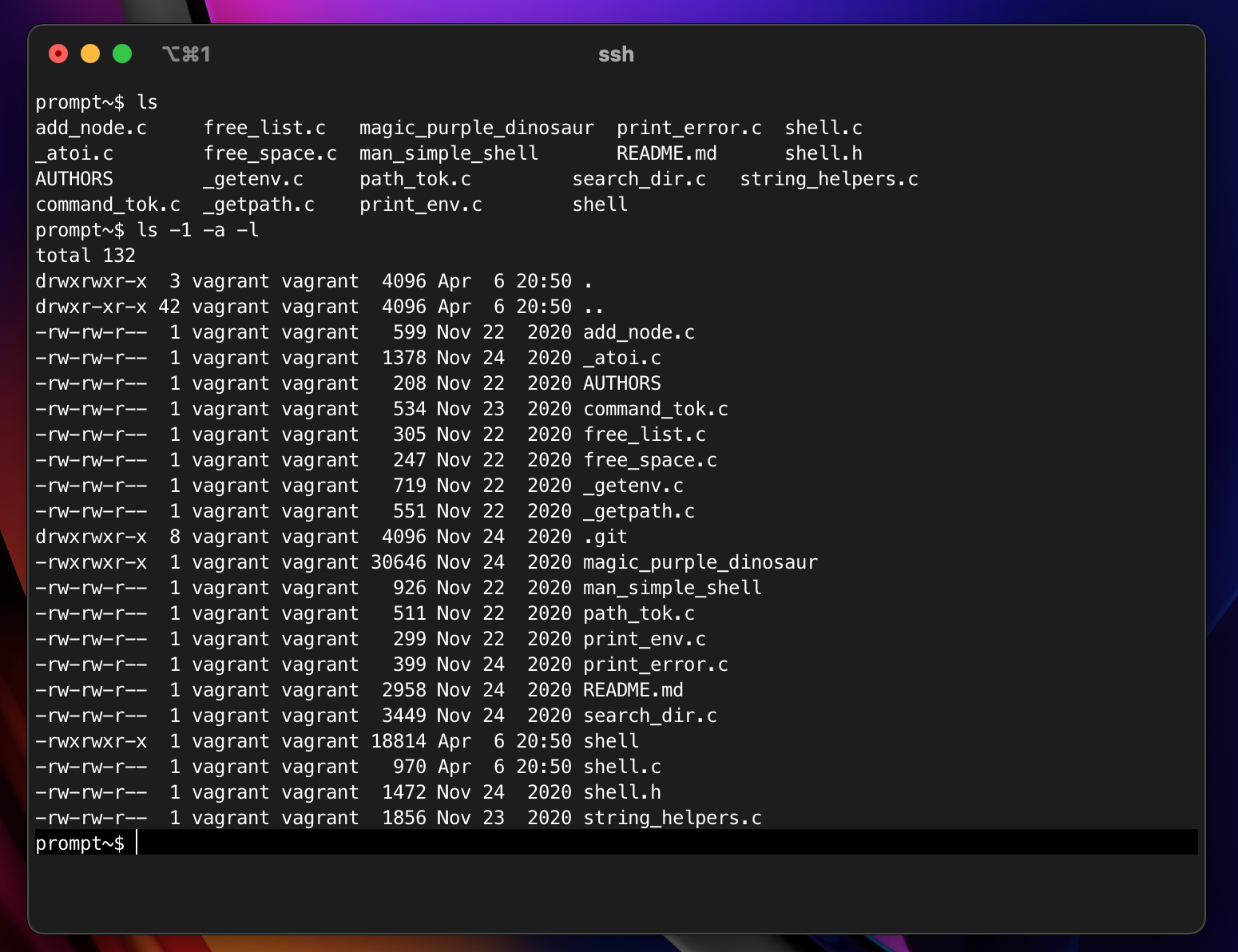The width and height of the screenshot is (1238, 952).
Task: Select string_helpers.c in long listing
Action: [673, 818]
